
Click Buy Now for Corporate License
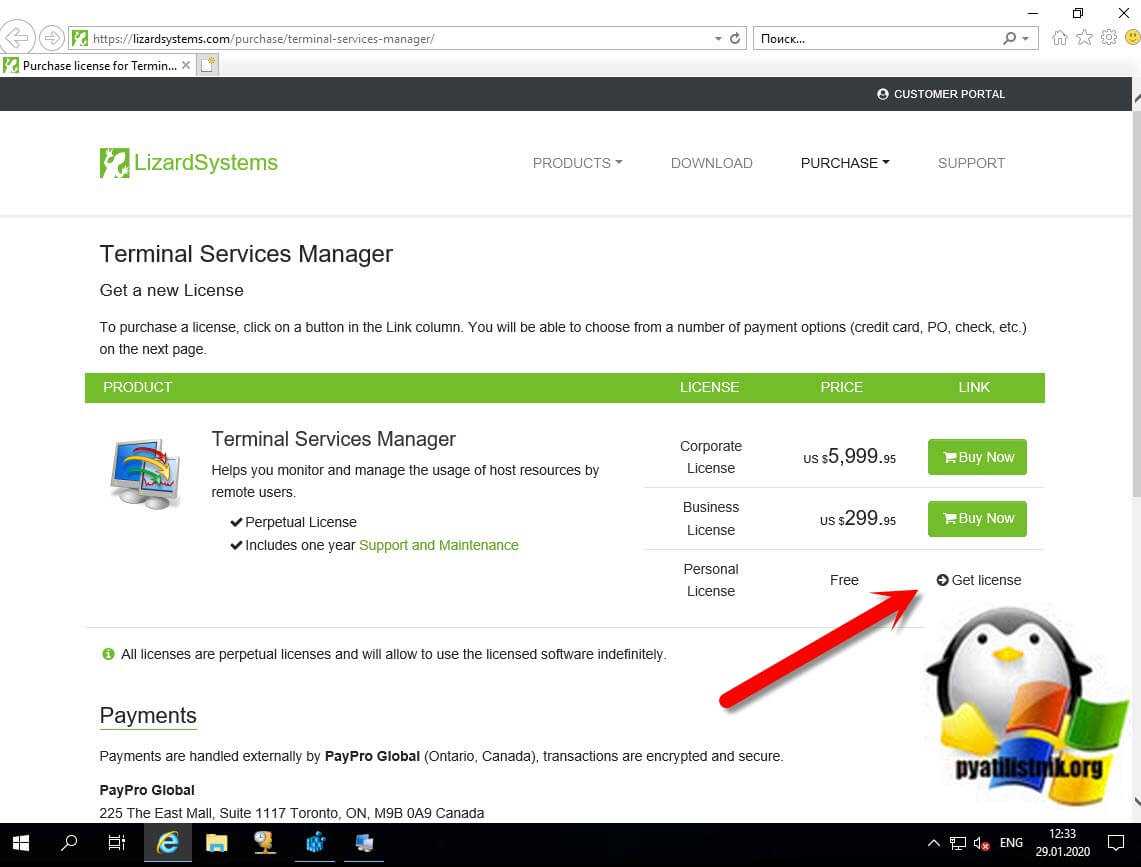[977, 457]
